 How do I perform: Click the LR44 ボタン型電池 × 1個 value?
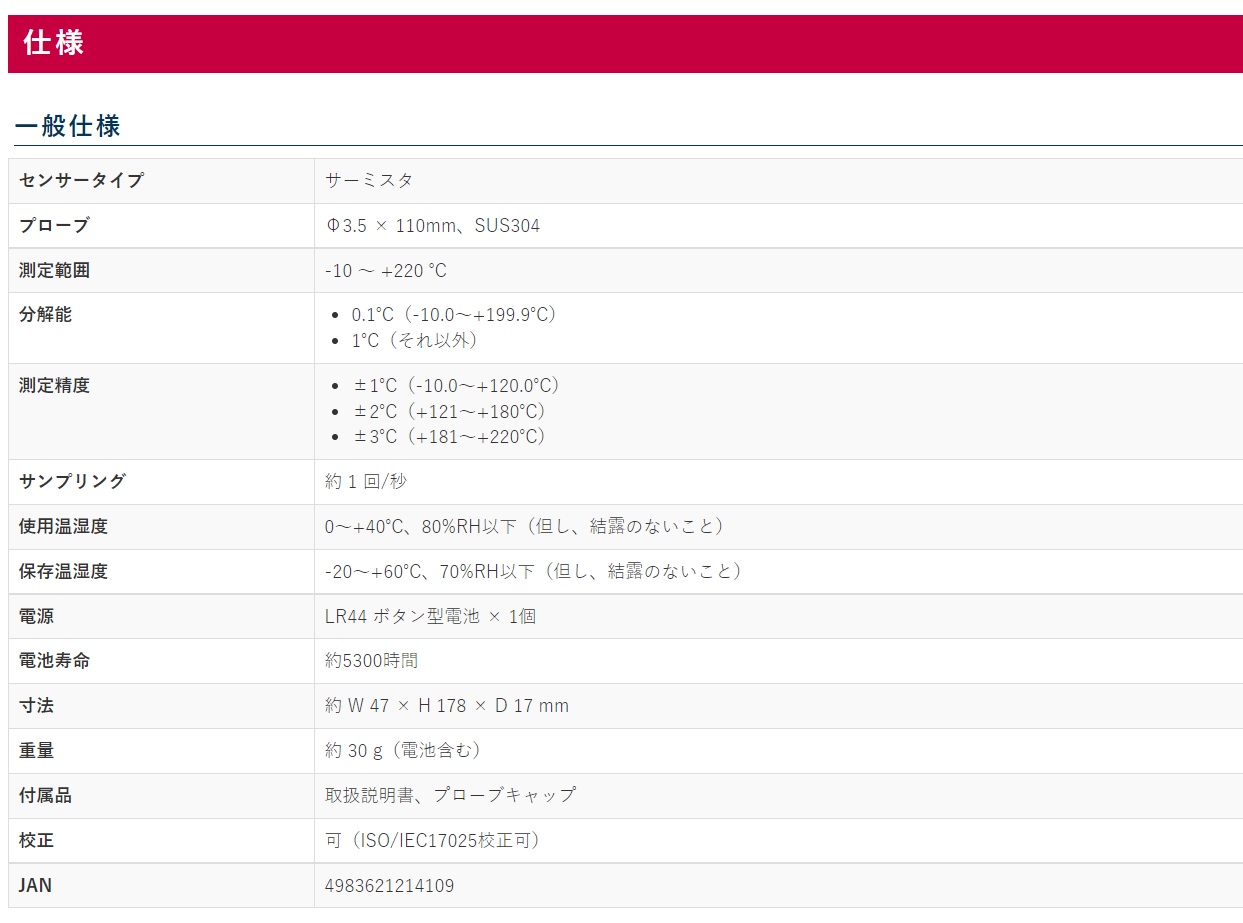(x=431, y=617)
